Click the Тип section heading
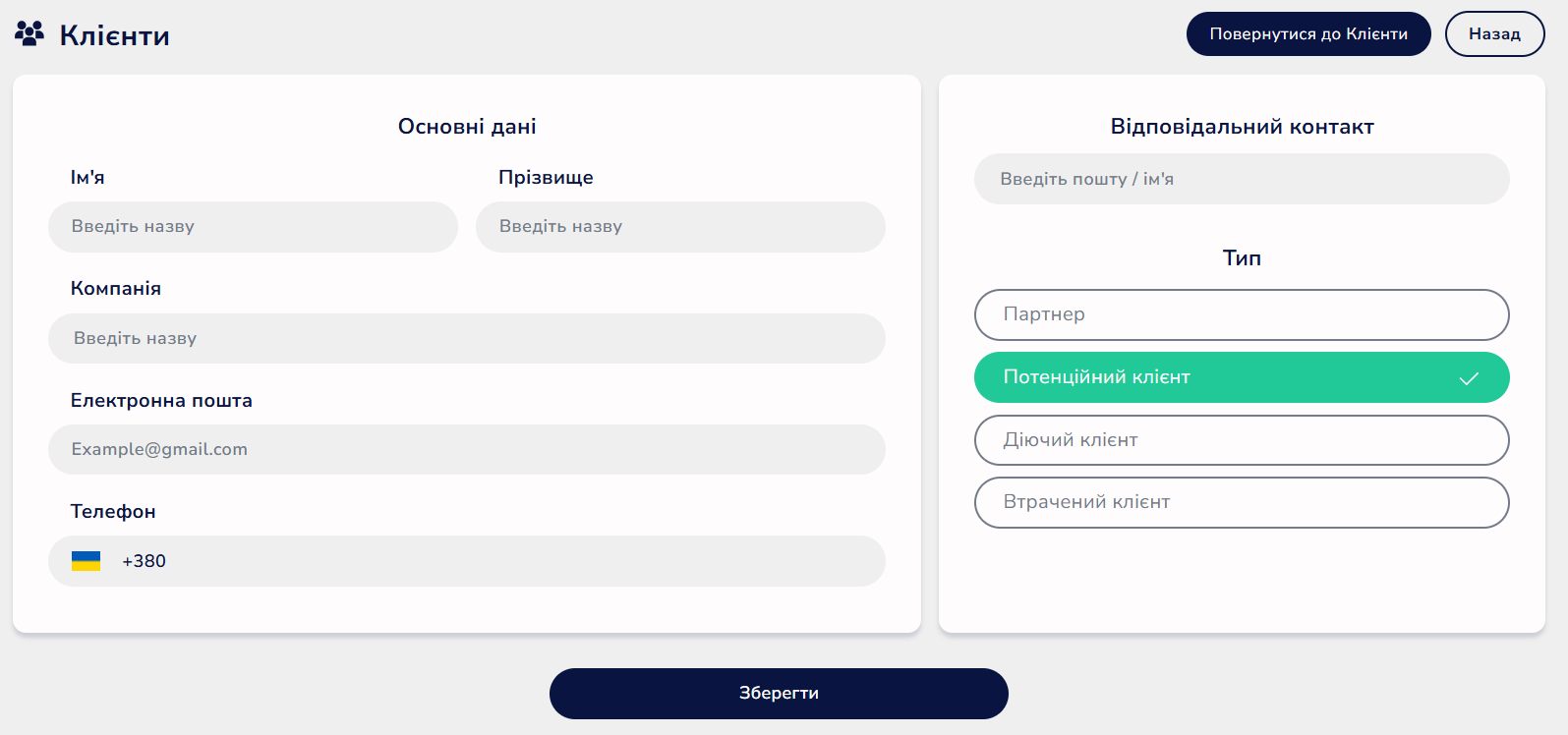Viewport: 1568px width, 735px height. click(x=1242, y=257)
